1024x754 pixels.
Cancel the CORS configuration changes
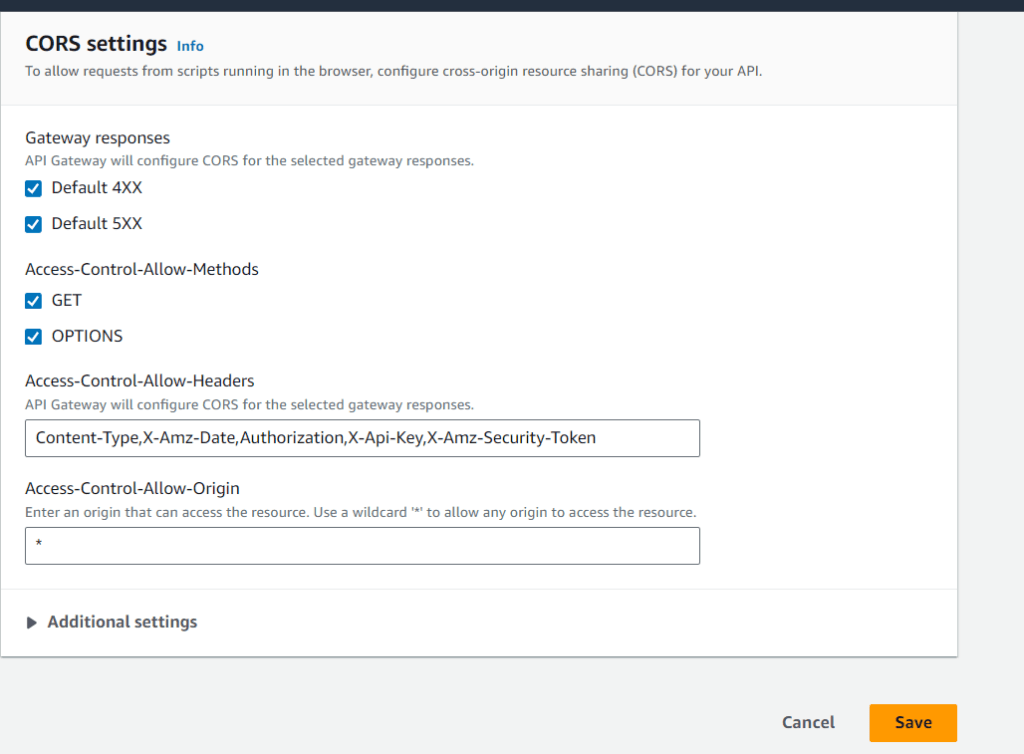pos(808,722)
